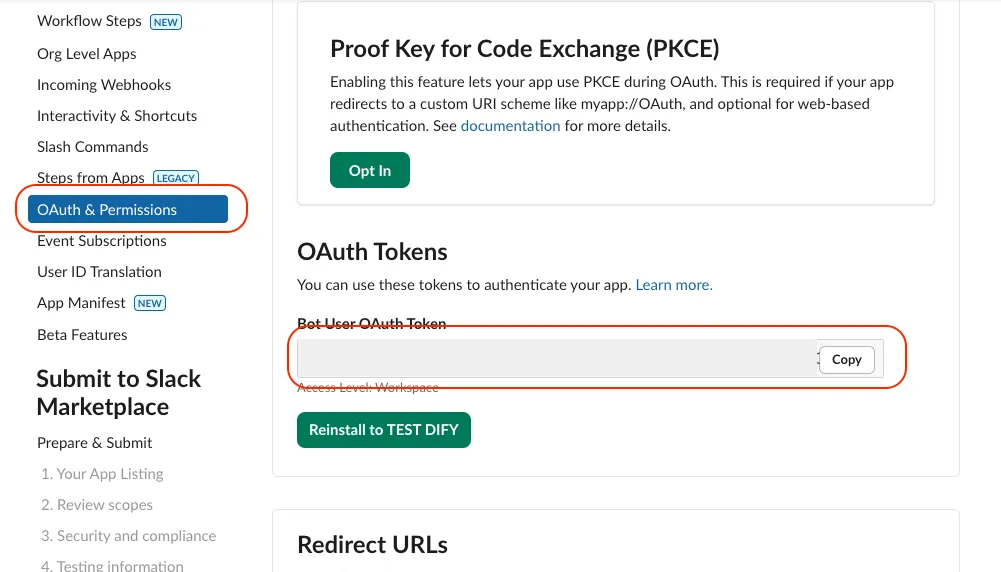Open User ID Translation page
Viewport: 1001px width, 572px height.
(99, 272)
